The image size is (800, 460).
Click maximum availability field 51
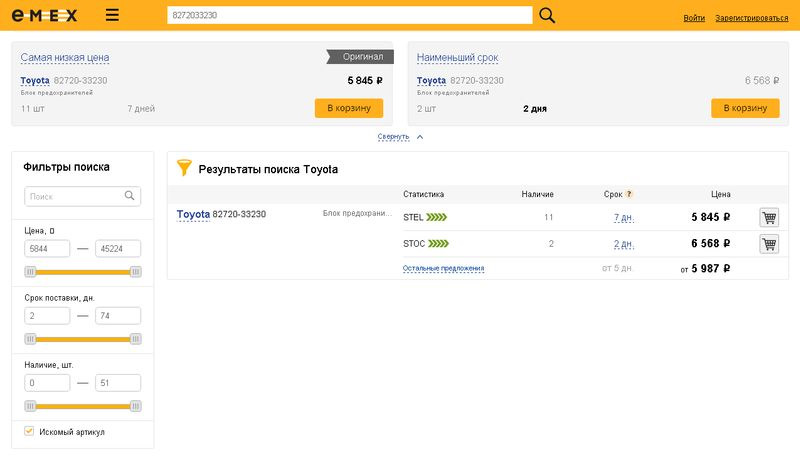click(x=118, y=383)
